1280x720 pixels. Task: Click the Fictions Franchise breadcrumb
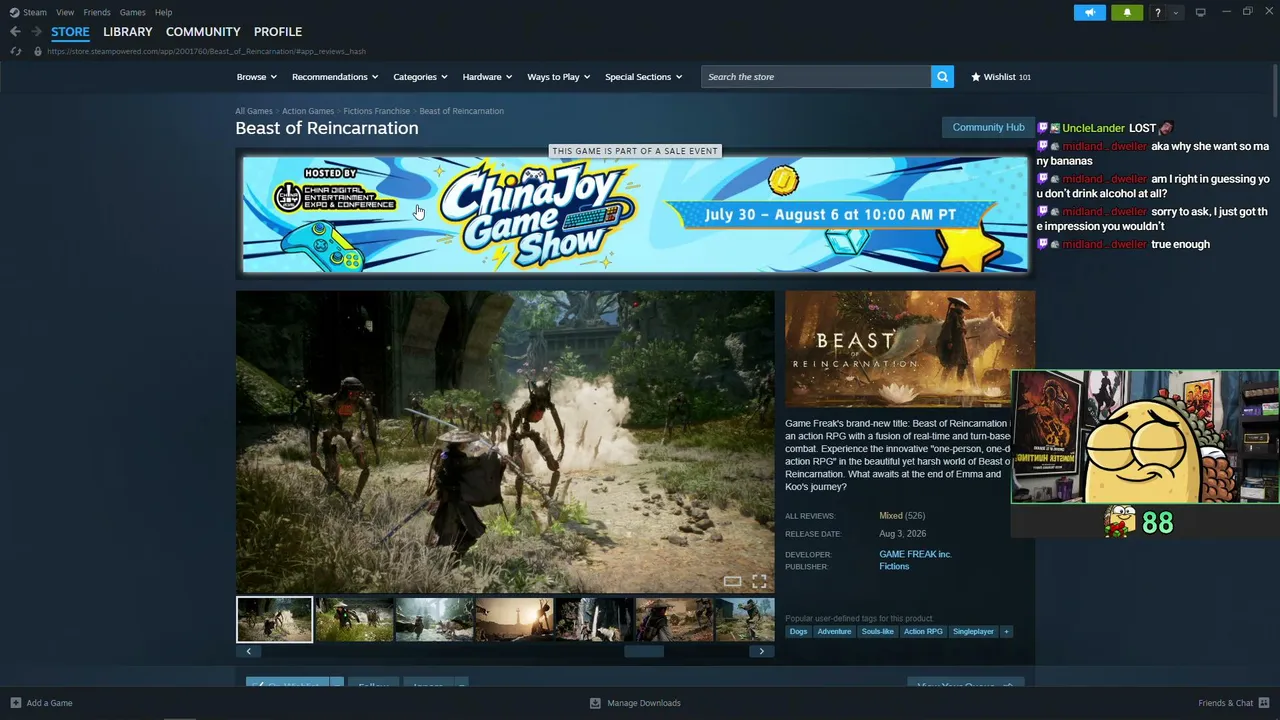(x=377, y=111)
